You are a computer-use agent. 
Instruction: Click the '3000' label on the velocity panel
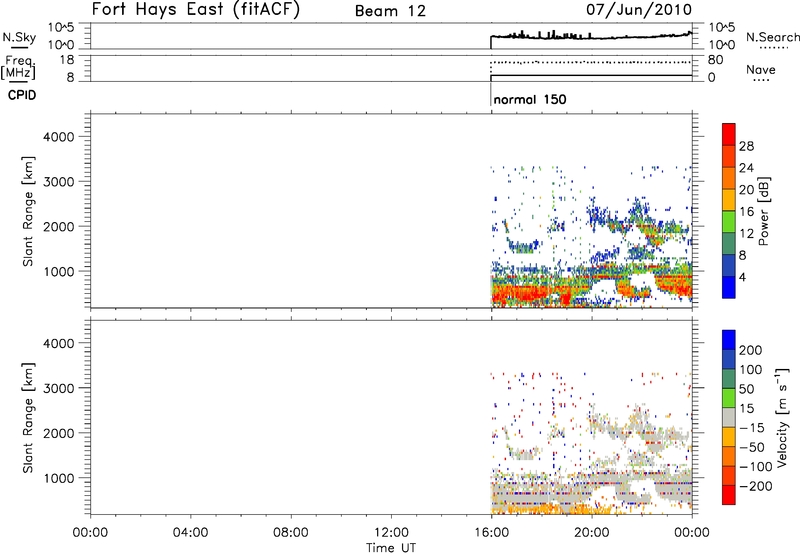(x=58, y=388)
